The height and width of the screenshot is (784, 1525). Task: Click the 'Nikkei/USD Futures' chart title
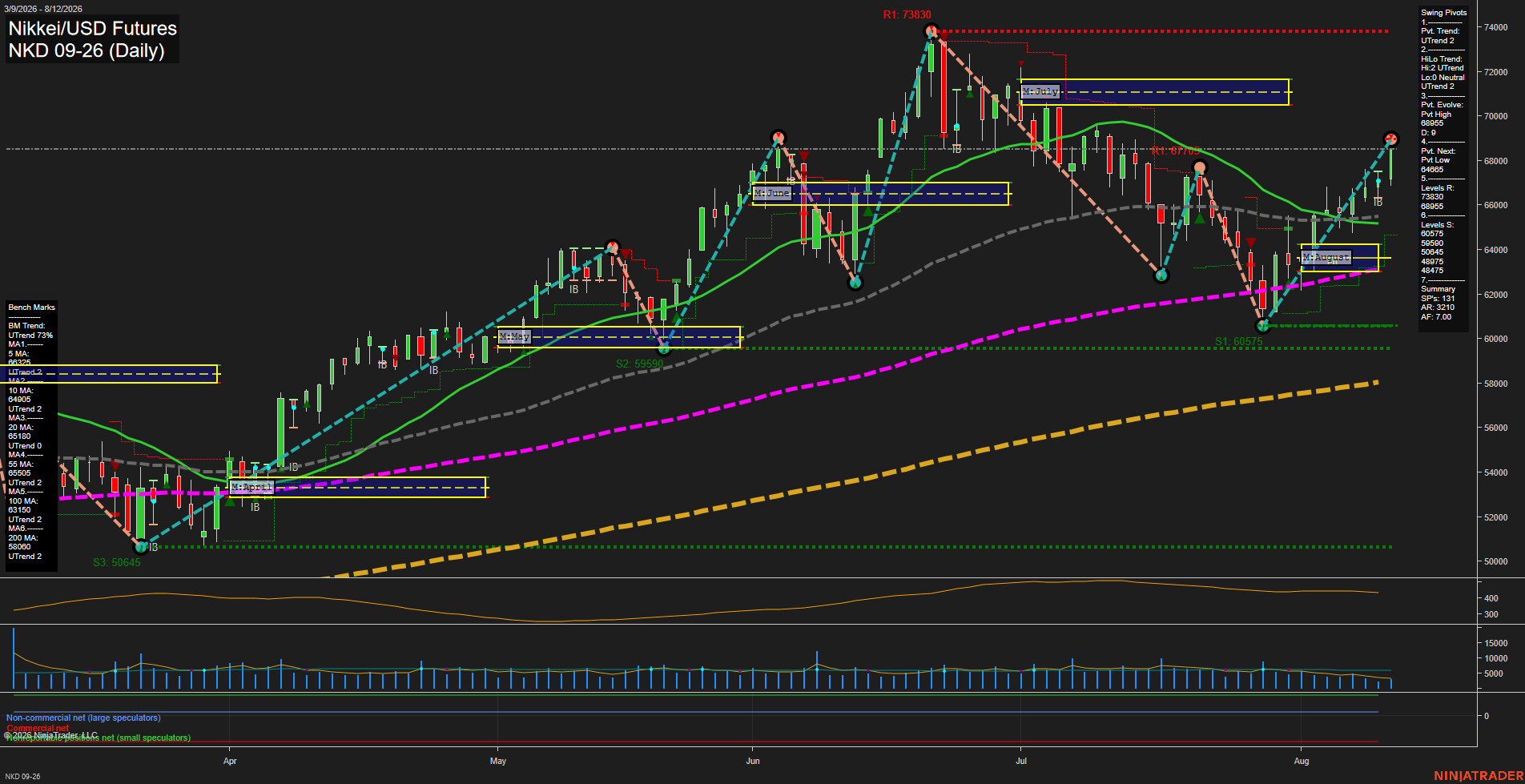pos(92,28)
